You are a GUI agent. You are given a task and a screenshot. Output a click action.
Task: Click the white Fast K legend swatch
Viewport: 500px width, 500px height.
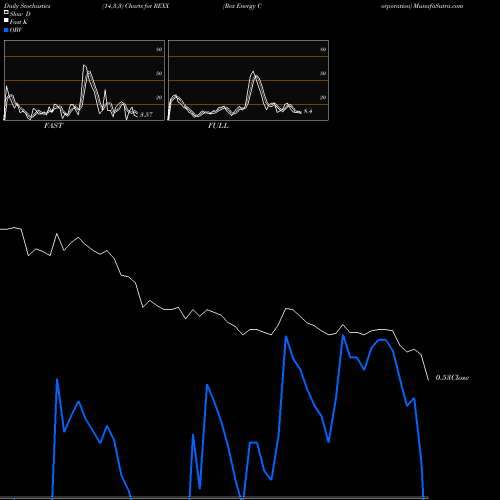[x=6, y=20]
